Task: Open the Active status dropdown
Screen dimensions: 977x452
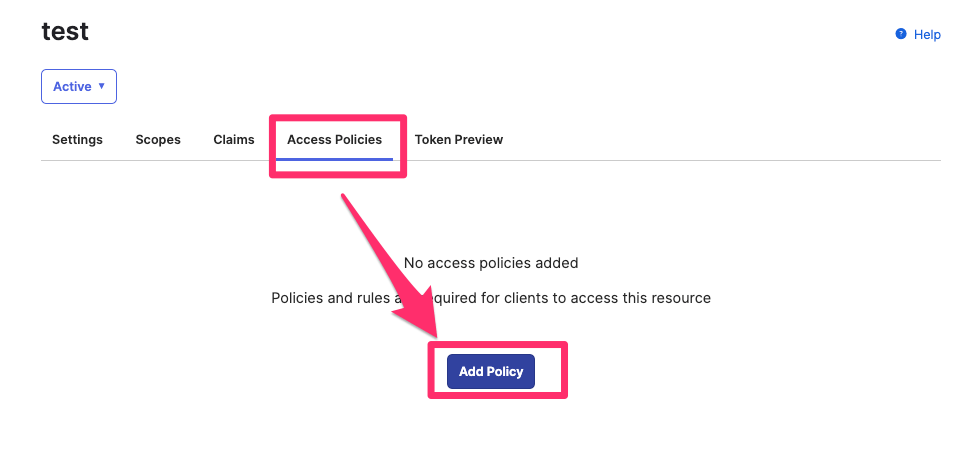Action: pyautogui.click(x=79, y=87)
